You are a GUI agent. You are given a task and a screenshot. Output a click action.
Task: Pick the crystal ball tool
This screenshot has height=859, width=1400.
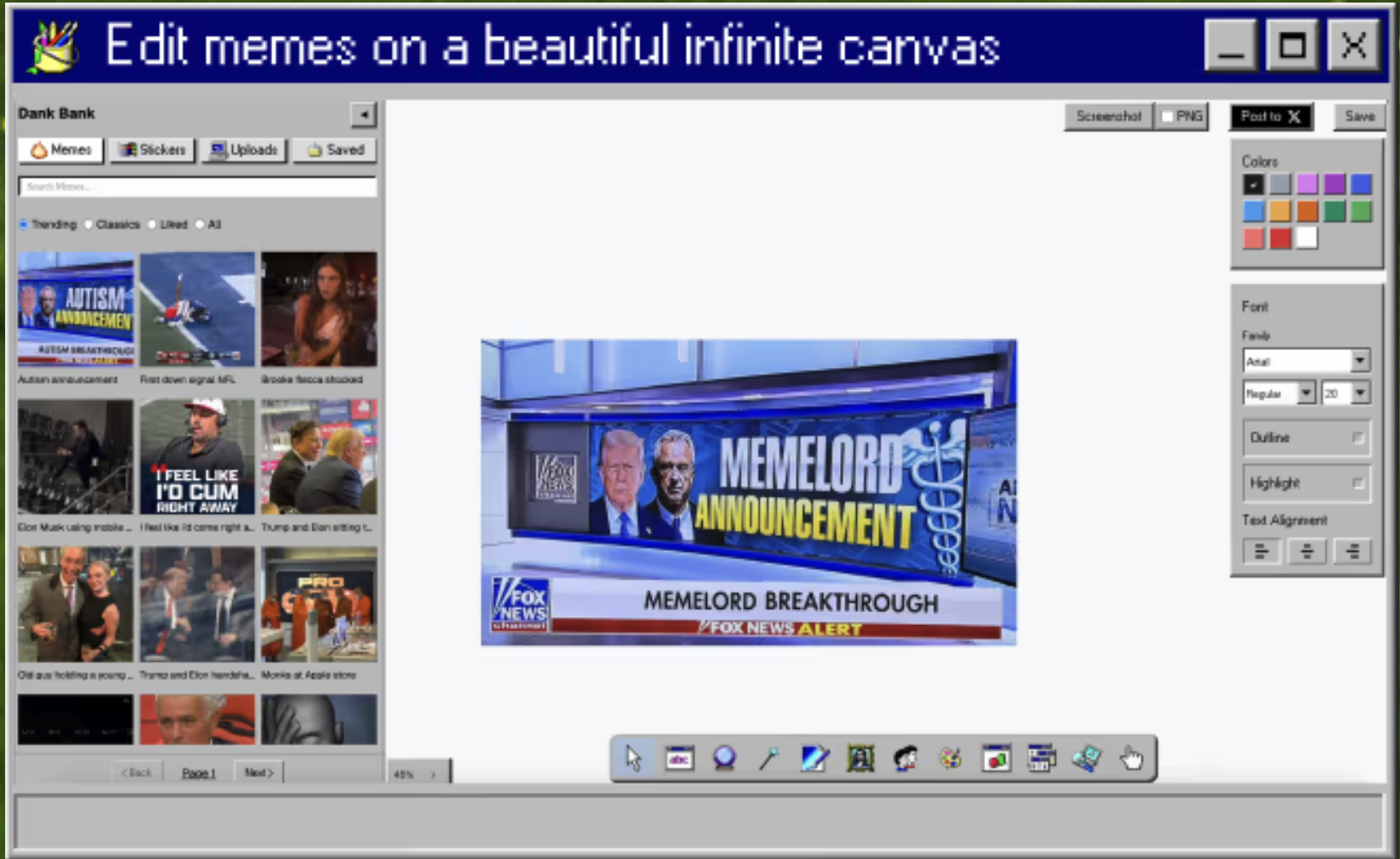[x=724, y=758]
